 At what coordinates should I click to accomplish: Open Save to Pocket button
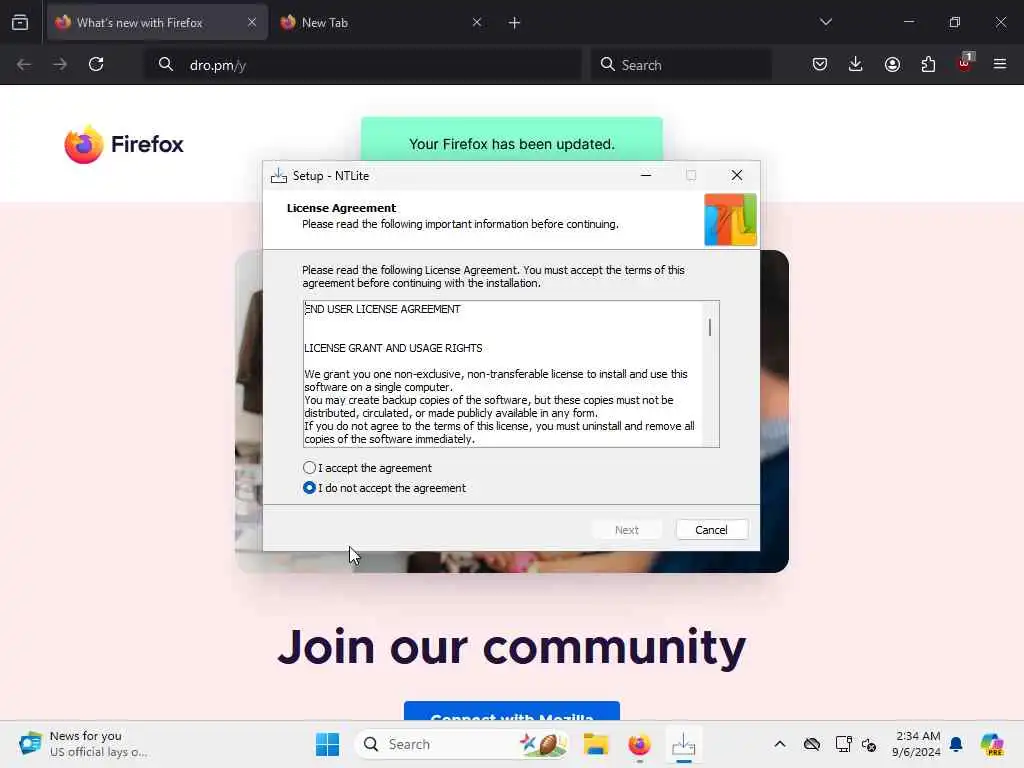pyautogui.click(x=820, y=65)
